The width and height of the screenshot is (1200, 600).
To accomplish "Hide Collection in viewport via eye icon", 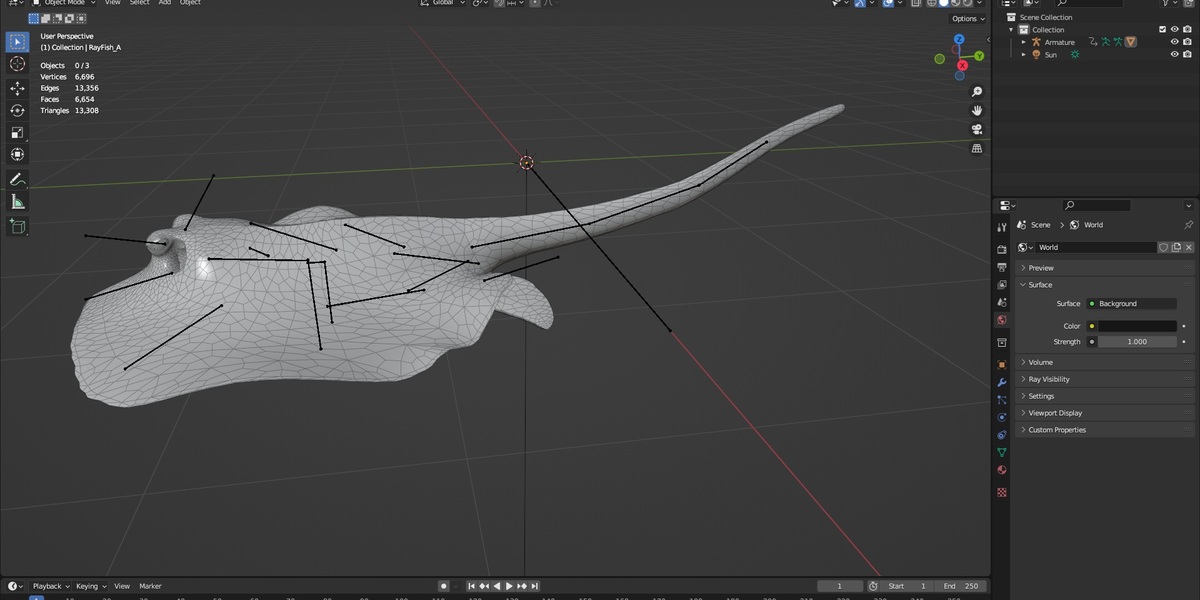I will click(x=1175, y=30).
